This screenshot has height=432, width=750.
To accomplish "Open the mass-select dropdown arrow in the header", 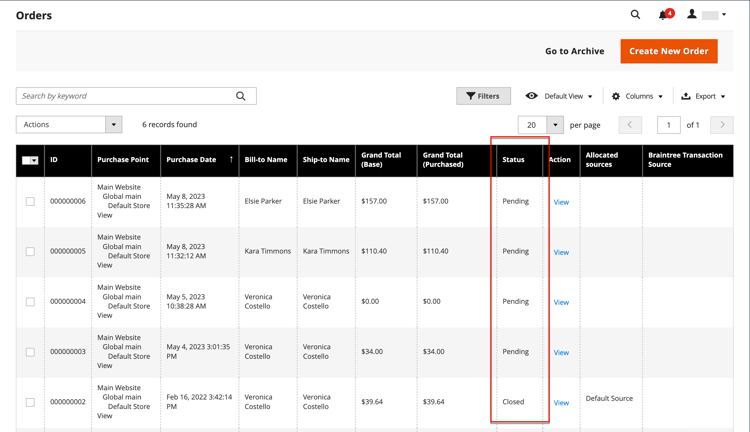I will click(x=34, y=160).
